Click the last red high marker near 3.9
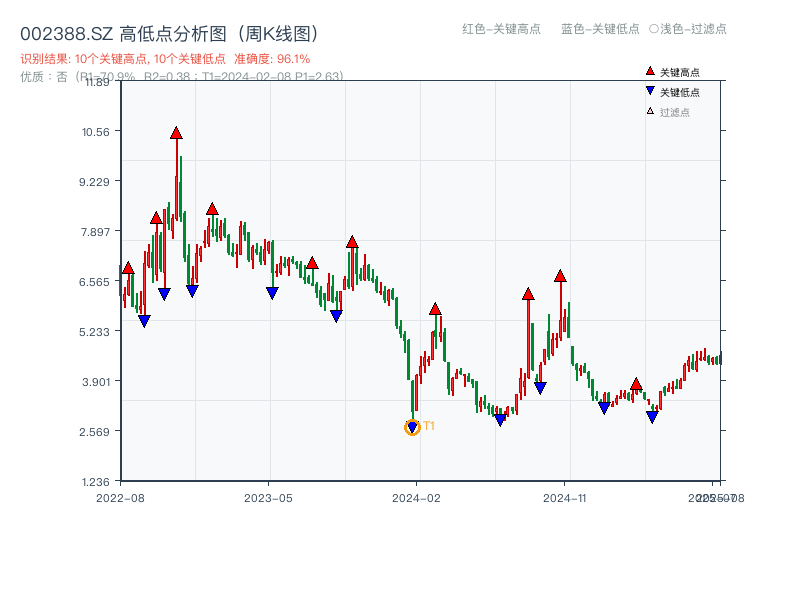 pyautogui.click(x=636, y=384)
